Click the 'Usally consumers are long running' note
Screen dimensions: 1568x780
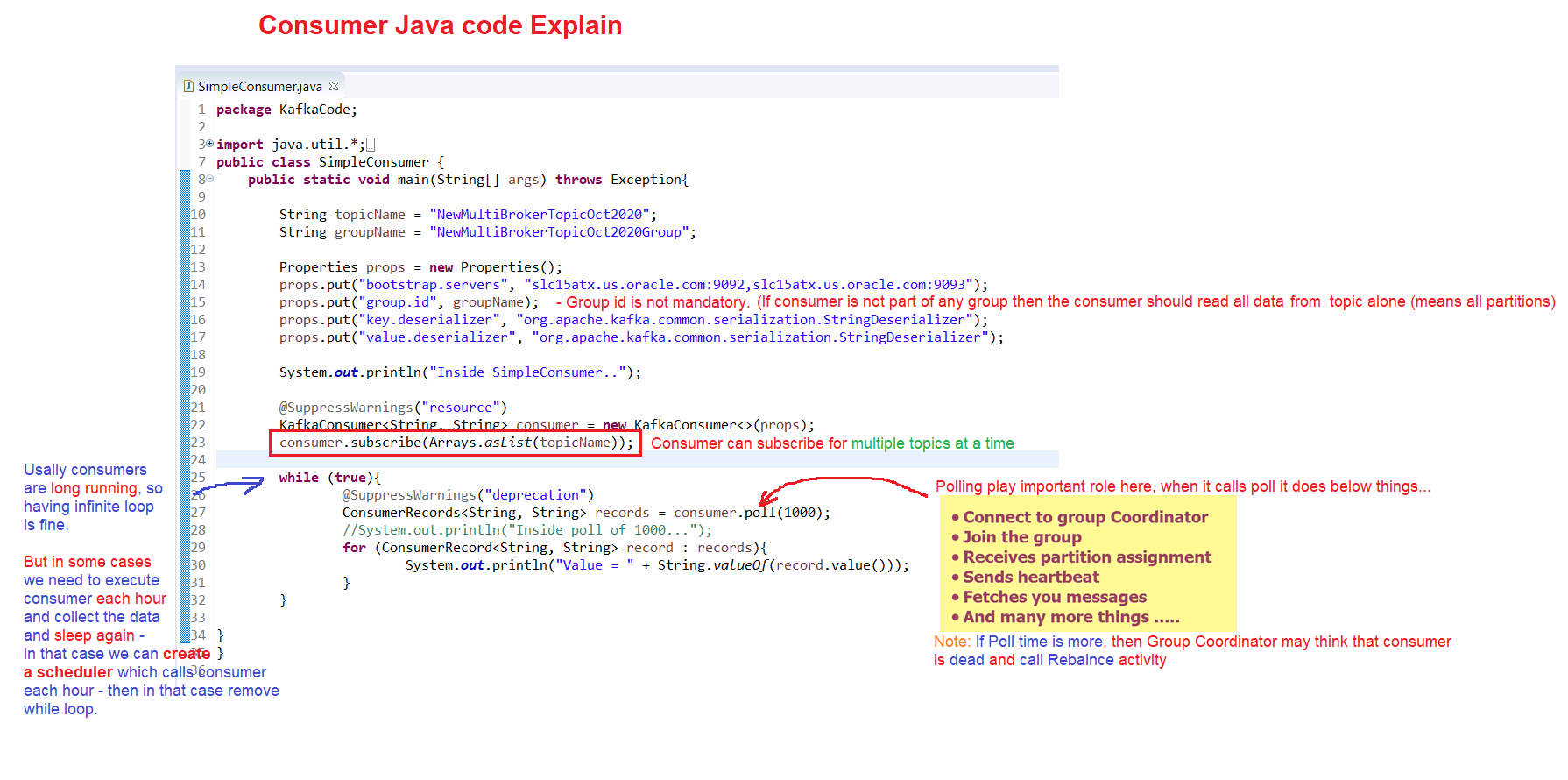pos(93,498)
